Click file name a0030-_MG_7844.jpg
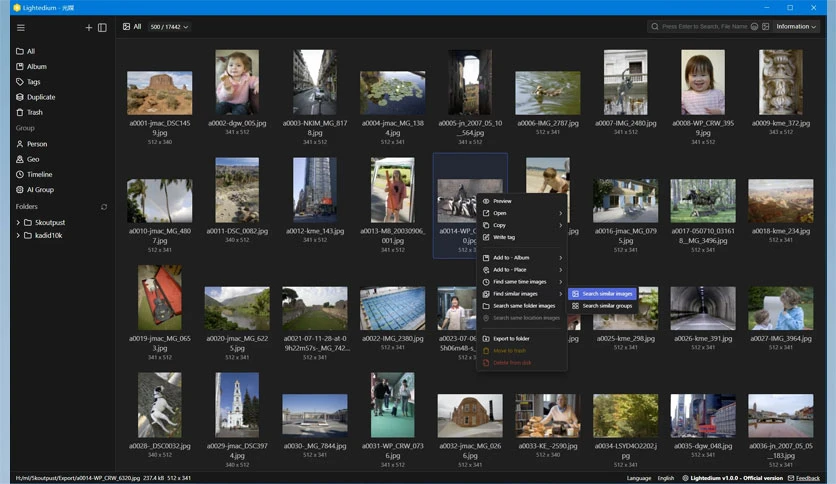The image size is (836, 484). click(315, 446)
